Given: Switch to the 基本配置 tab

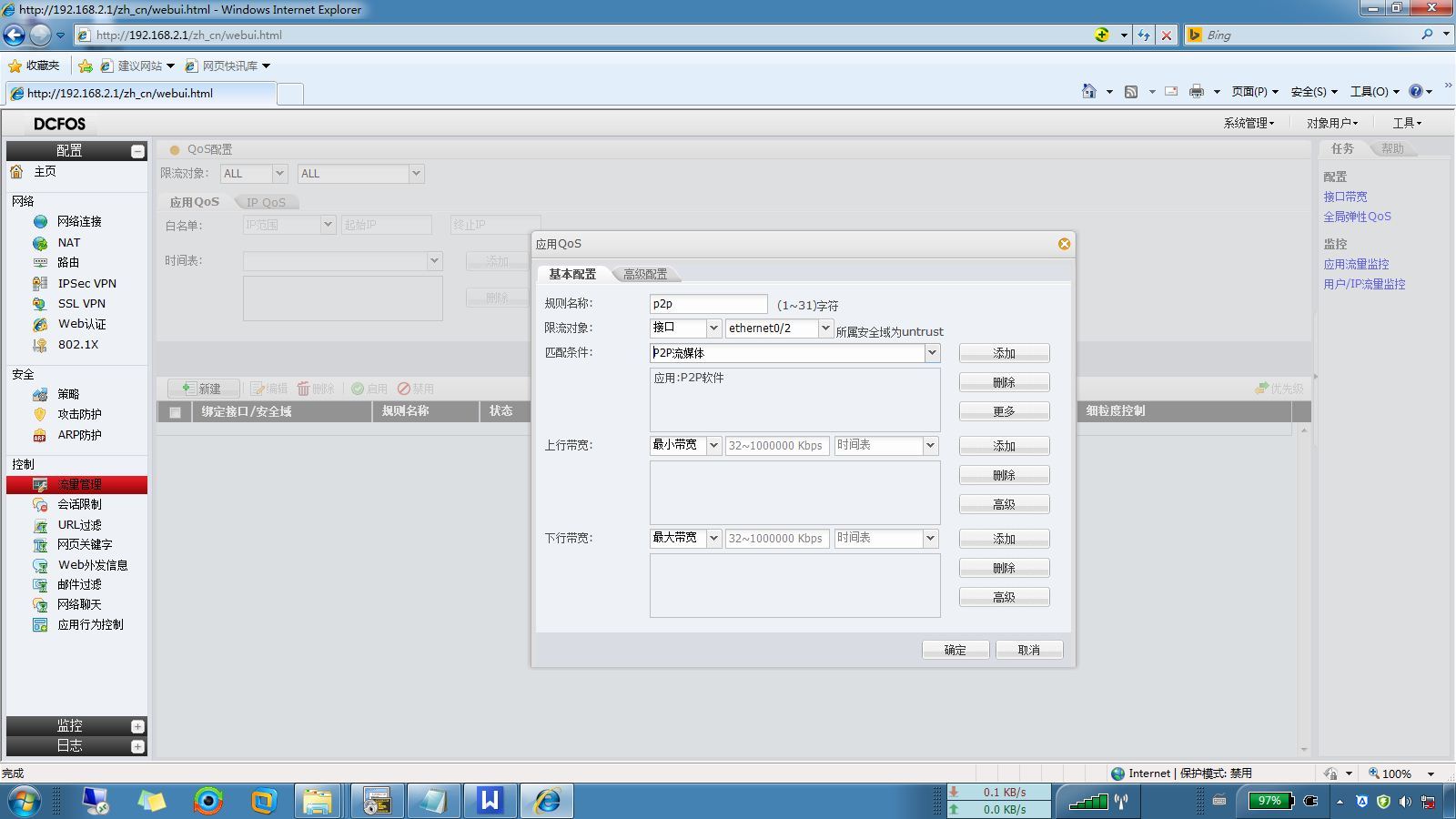Looking at the screenshot, I should [x=572, y=274].
